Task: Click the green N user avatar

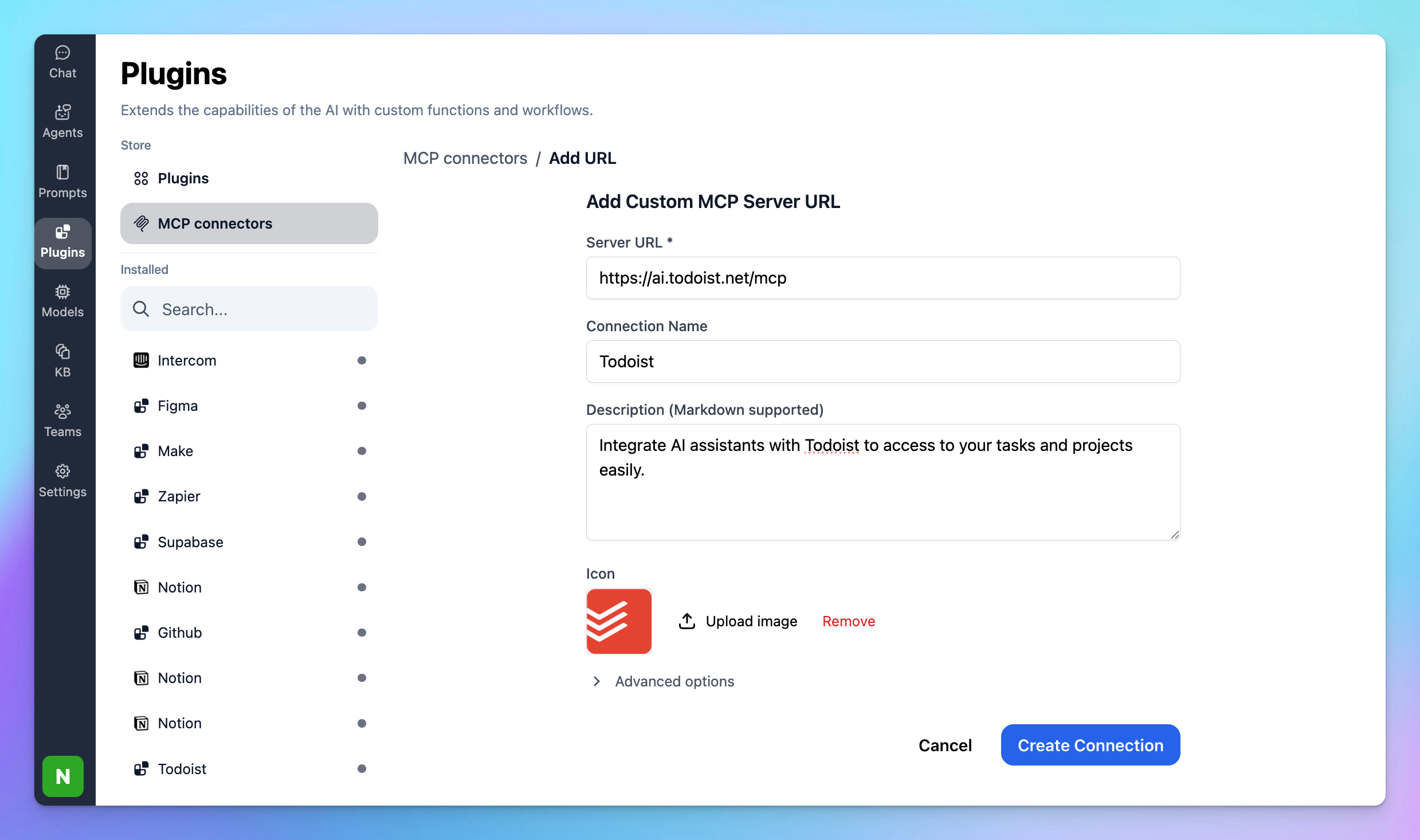Action: [63, 776]
